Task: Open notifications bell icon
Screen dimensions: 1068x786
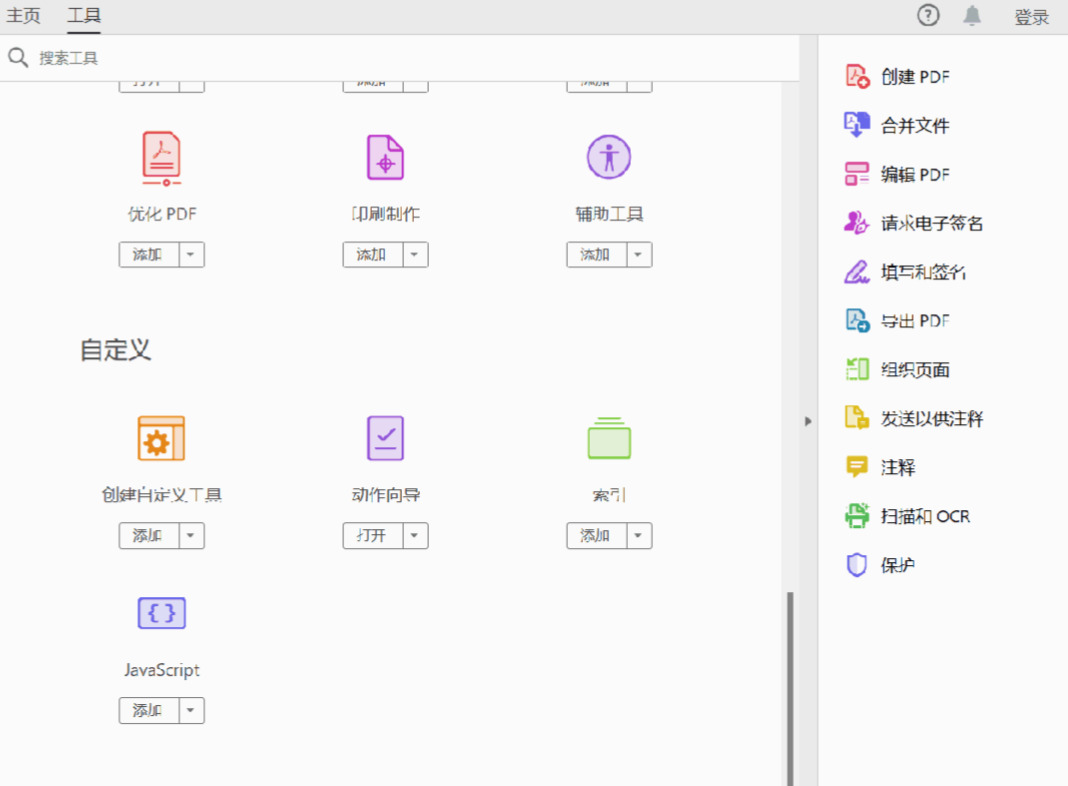Action: click(x=972, y=16)
